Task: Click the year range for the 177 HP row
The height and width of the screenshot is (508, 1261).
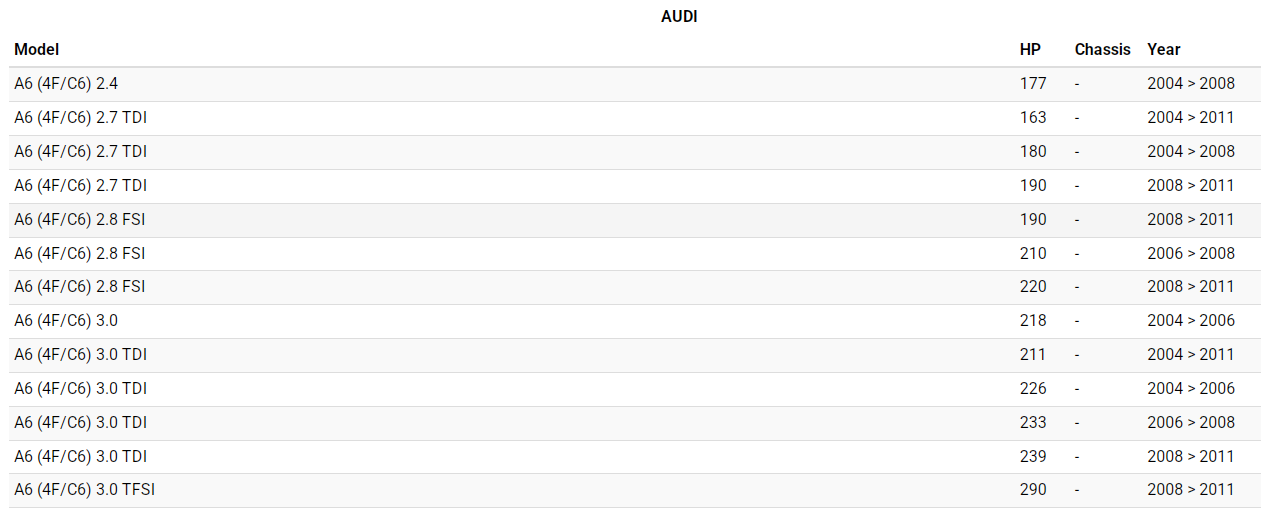Action: coord(1190,84)
